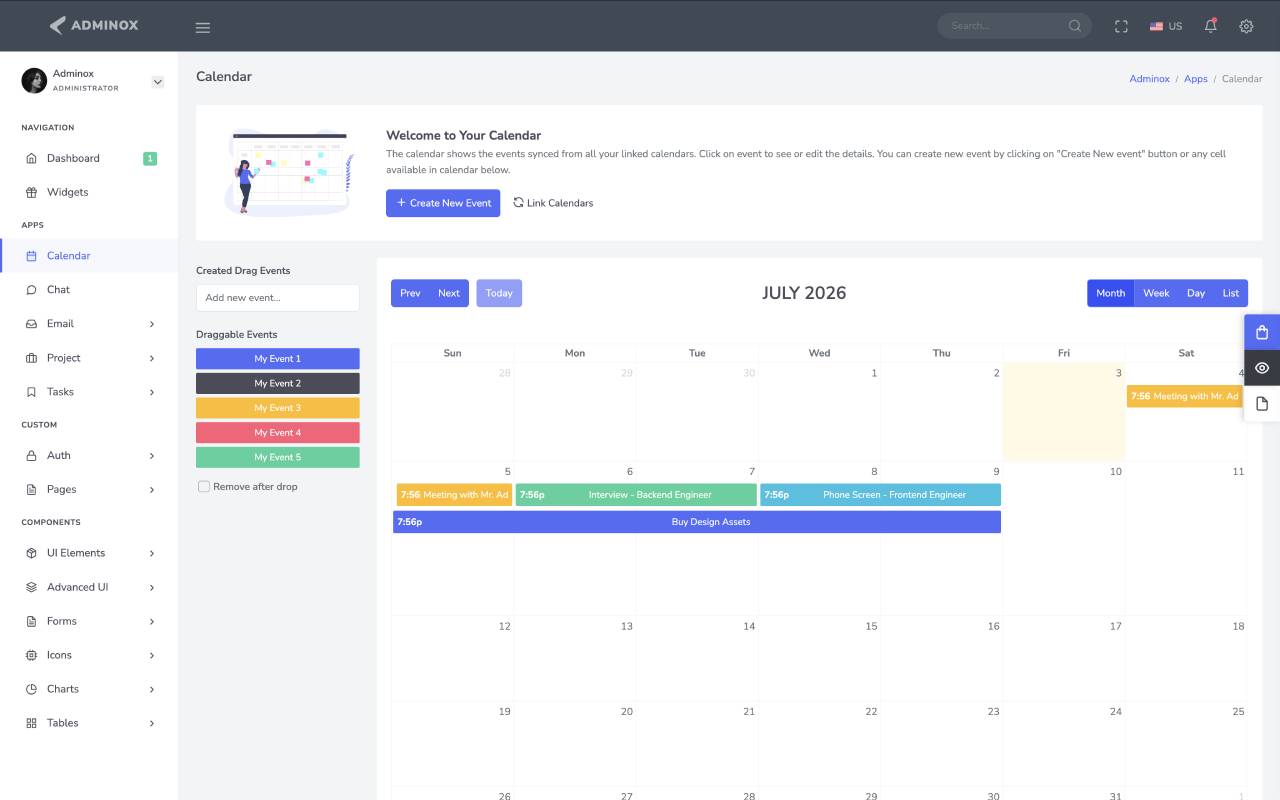
Task: Click the Forms file icon
Action: pyautogui.click(x=31, y=621)
